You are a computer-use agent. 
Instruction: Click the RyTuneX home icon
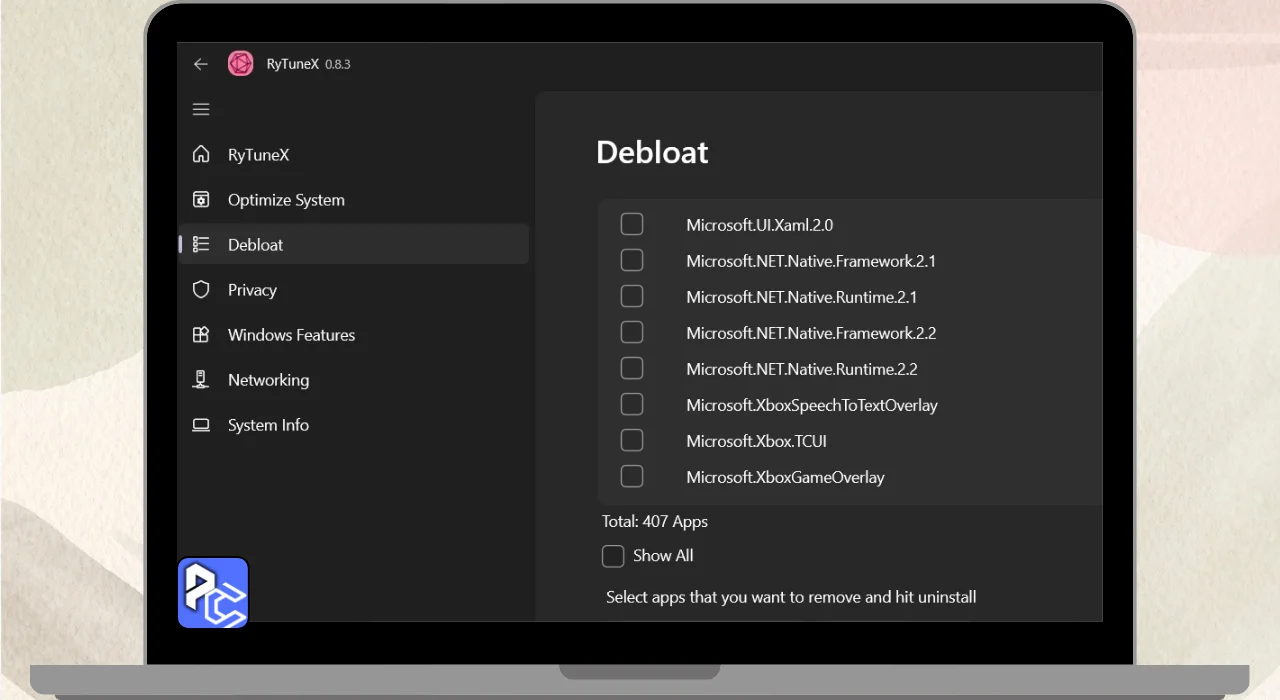click(201, 155)
